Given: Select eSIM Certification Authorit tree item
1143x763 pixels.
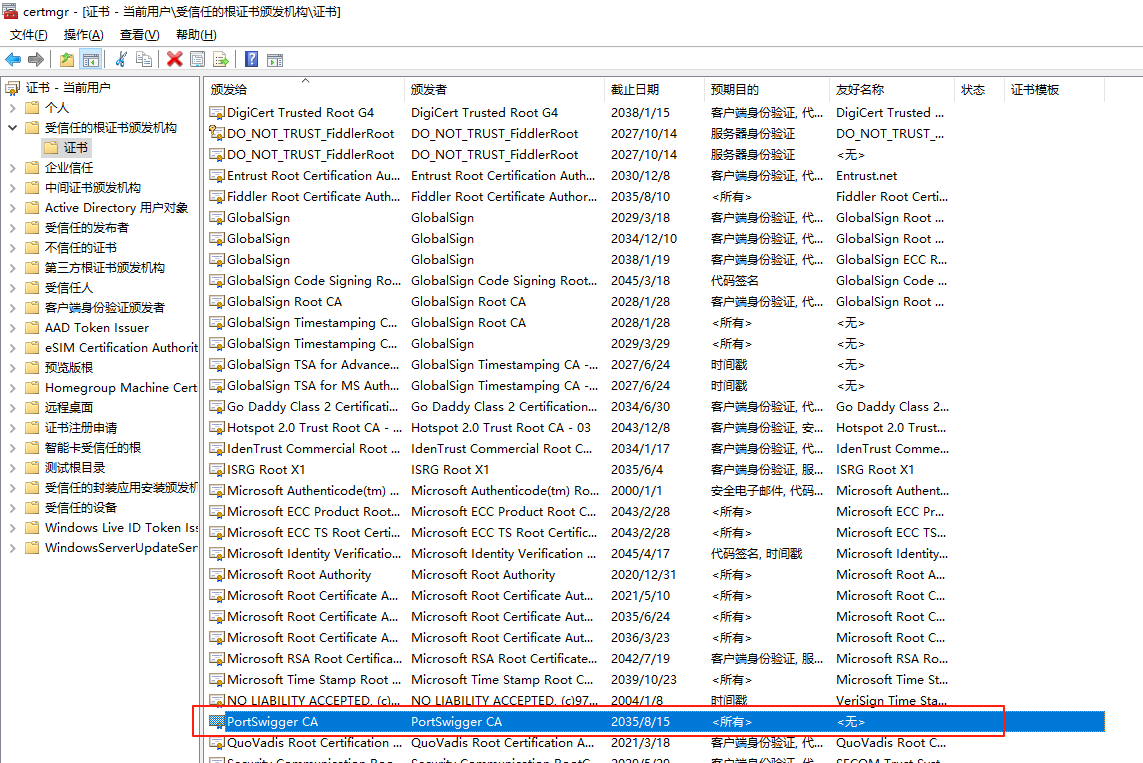Looking at the screenshot, I should [121, 348].
